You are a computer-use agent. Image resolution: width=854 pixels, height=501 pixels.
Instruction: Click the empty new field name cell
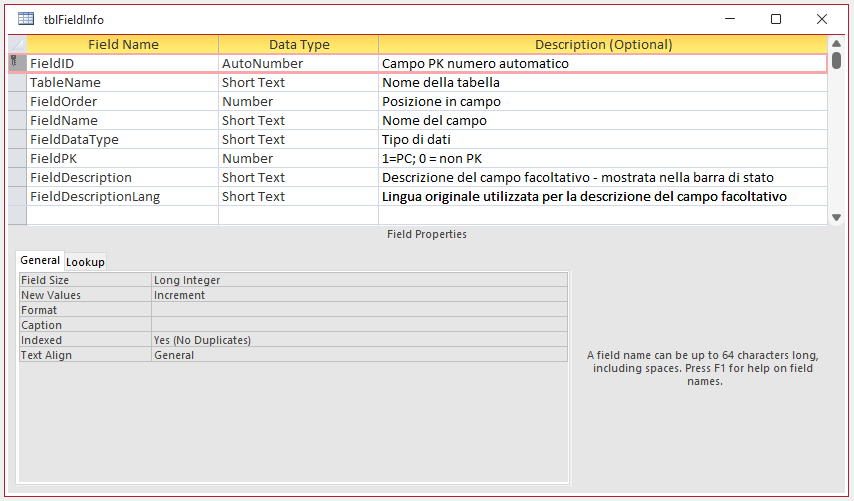[x=123, y=216]
